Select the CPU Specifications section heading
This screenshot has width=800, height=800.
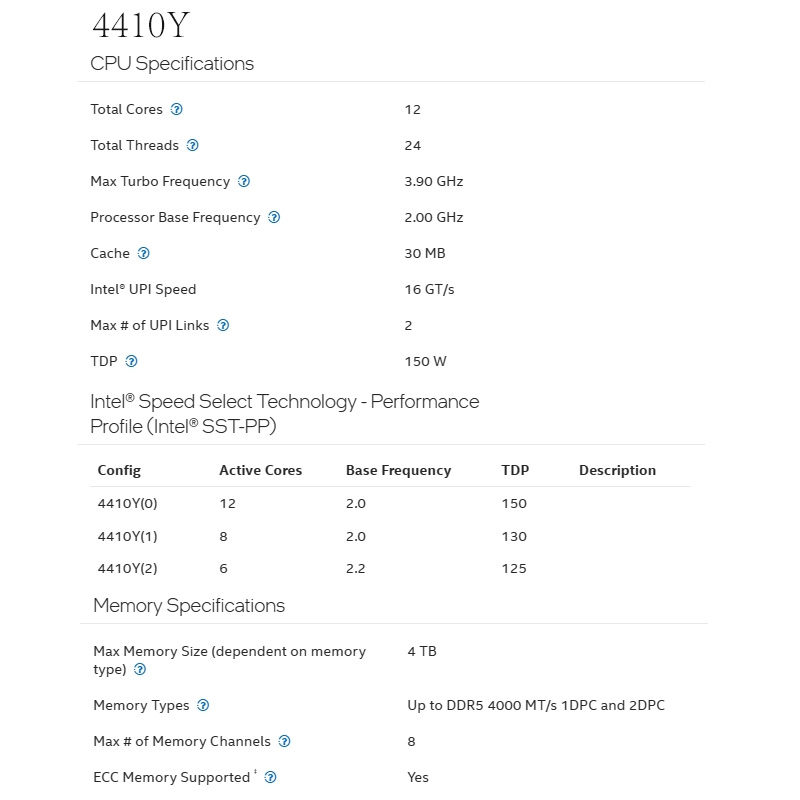pyautogui.click(x=172, y=64)
